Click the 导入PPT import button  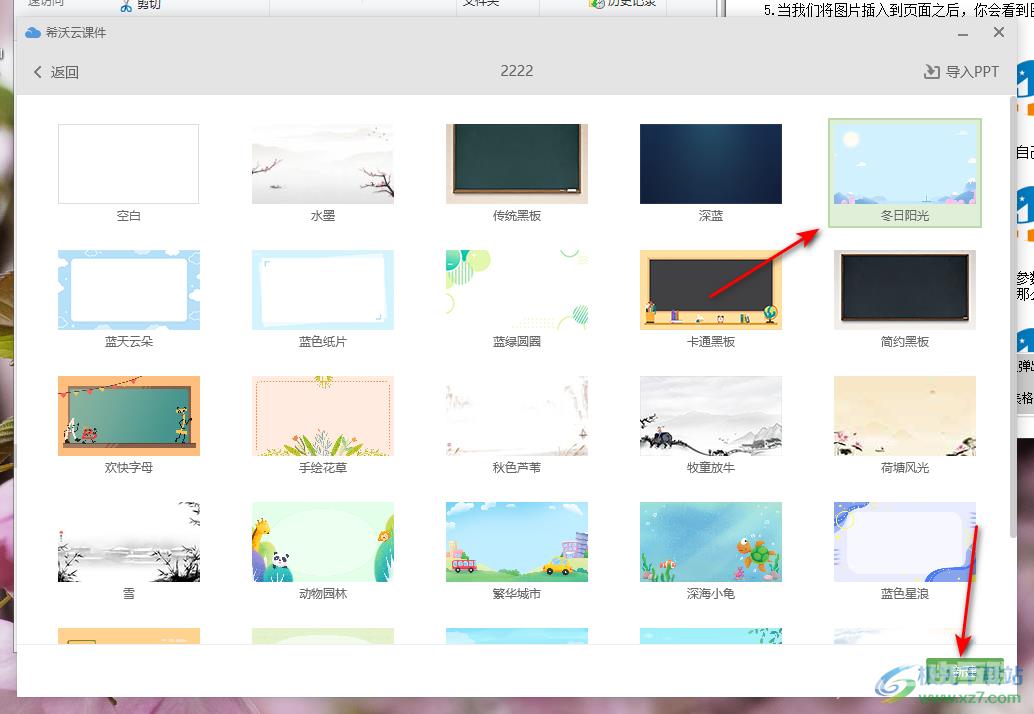[x=961, y=71]
